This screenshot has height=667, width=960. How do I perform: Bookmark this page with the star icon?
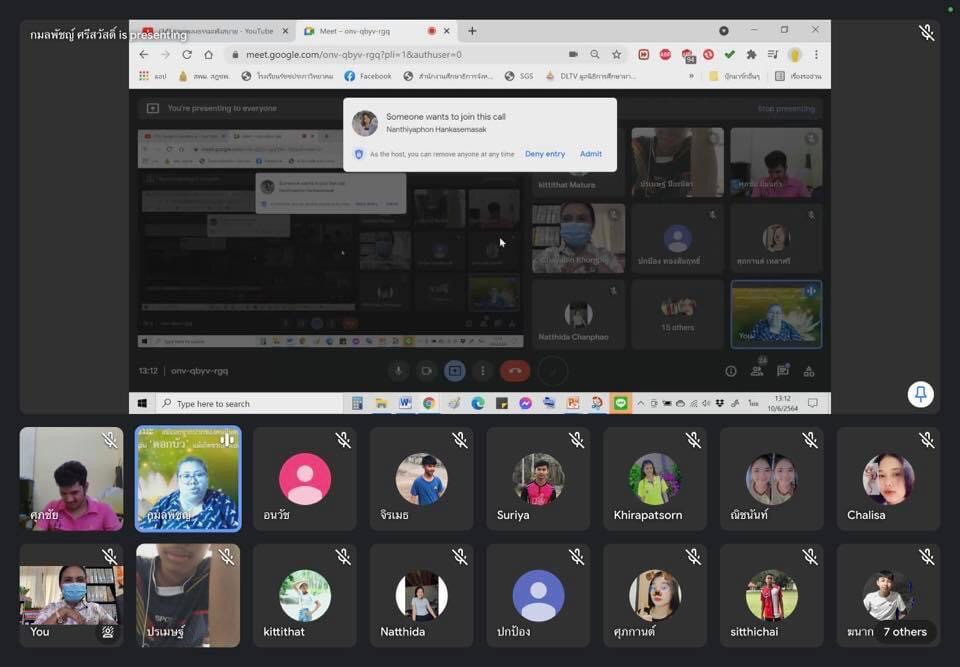616,54
